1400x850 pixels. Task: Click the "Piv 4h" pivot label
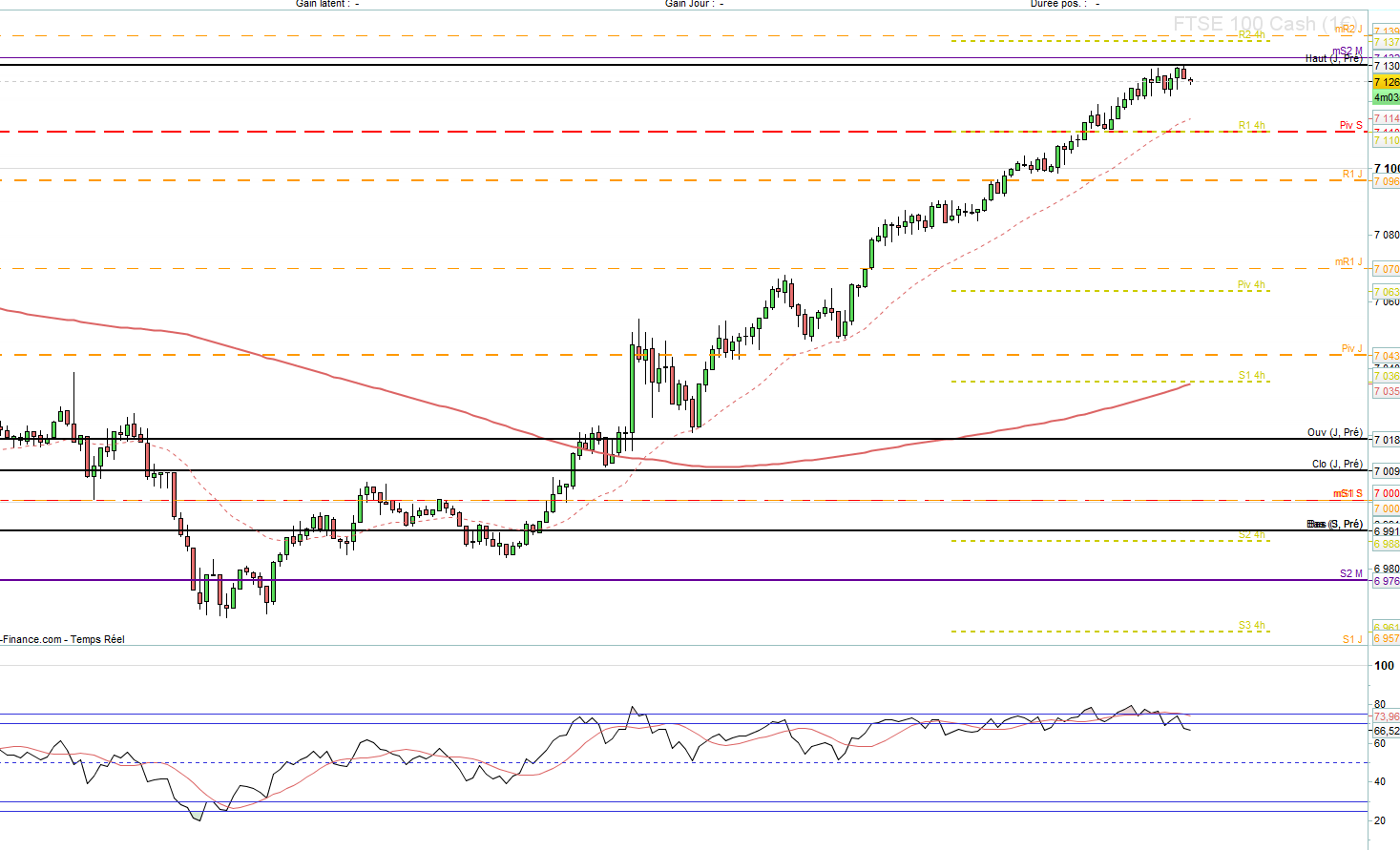[x=1251, y=285]
